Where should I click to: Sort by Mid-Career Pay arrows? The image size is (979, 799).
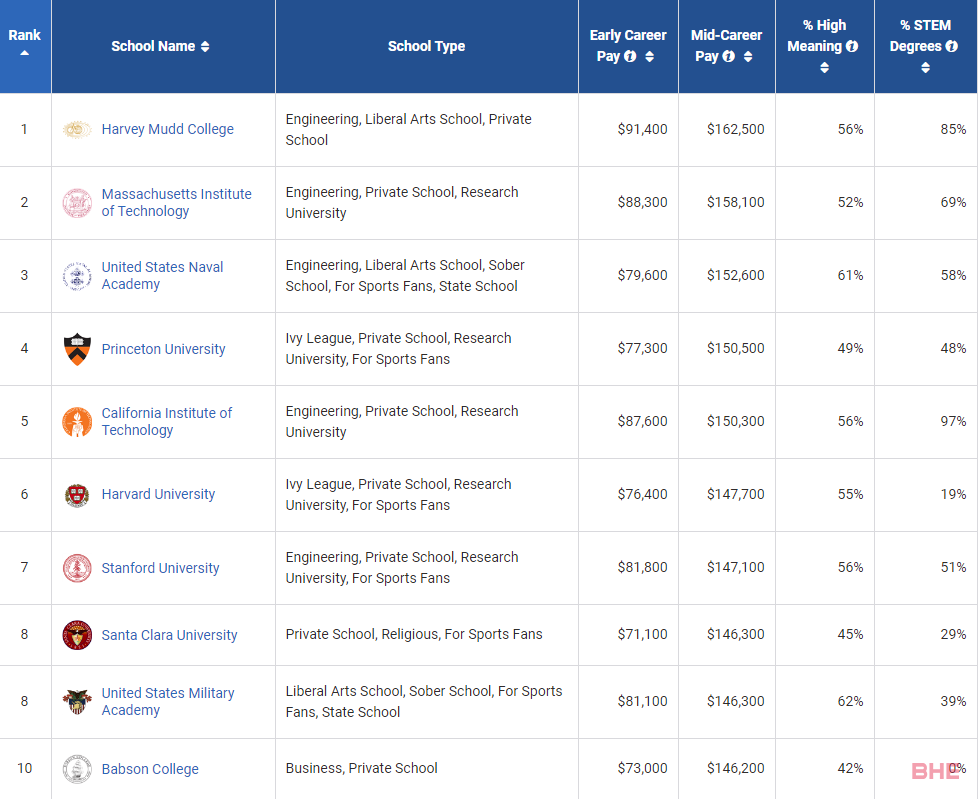[747, 56]
